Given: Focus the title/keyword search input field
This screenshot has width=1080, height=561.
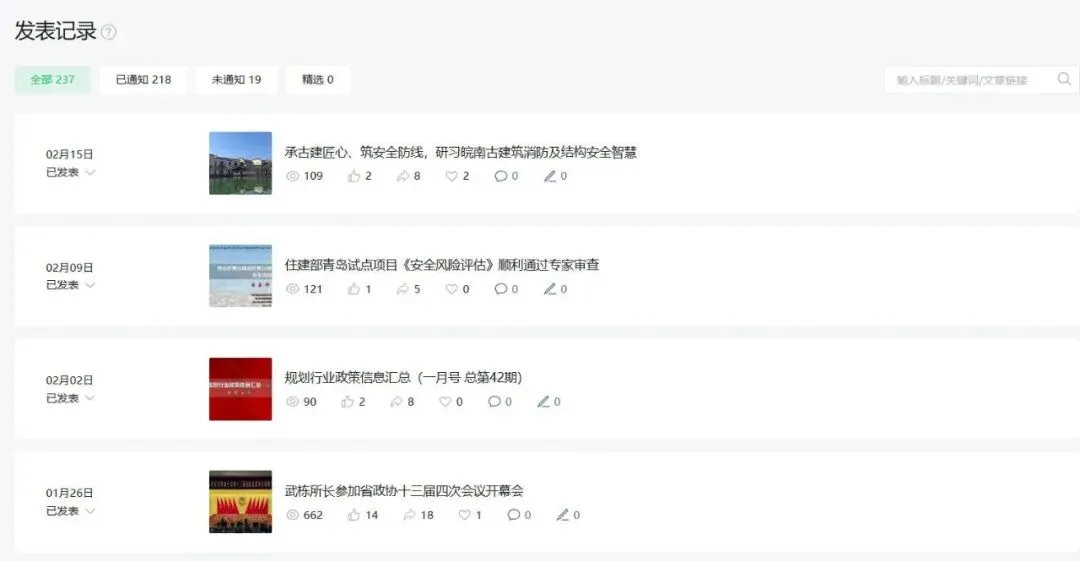Looking at the screenshot, I should [x=971, y=80].
